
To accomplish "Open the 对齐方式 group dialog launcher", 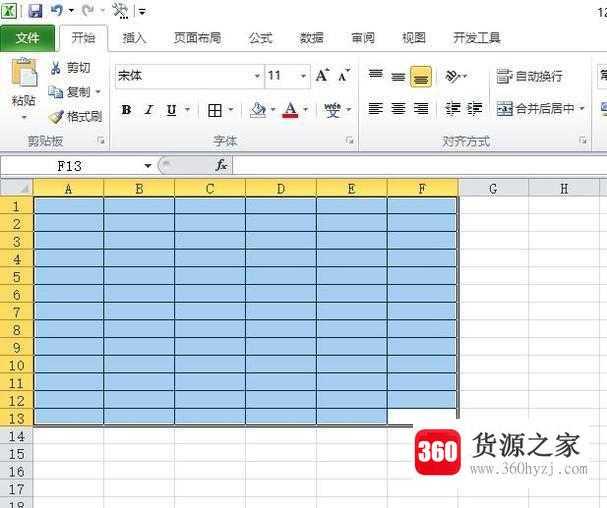I will (583, 141).
